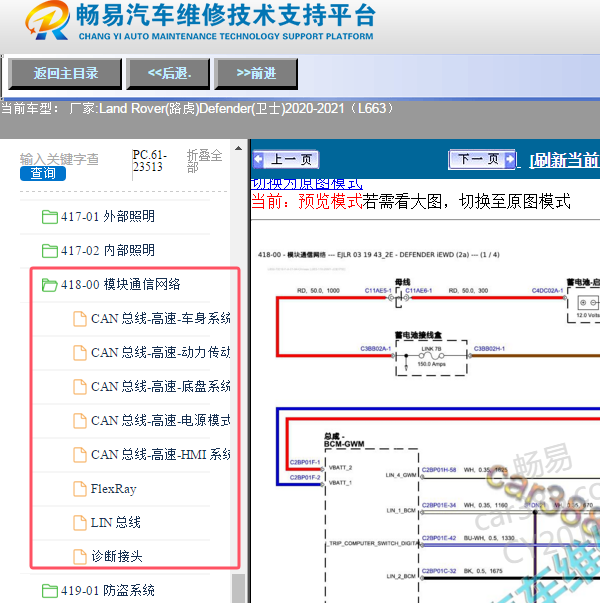This screenshot has height=603, width=600.
Task: Open CAN 总线-高速-车身系统 diagram
Action: coord(160,319)
